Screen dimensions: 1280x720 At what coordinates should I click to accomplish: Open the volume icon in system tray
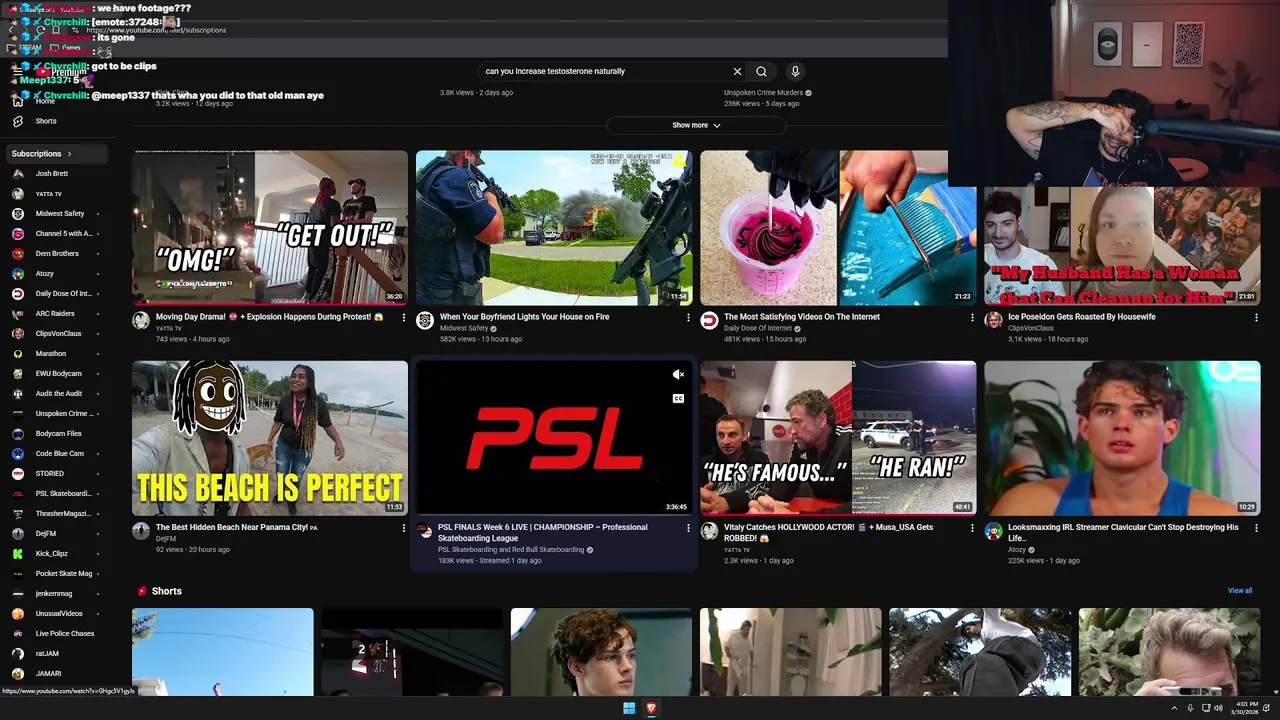point(1218,708)
